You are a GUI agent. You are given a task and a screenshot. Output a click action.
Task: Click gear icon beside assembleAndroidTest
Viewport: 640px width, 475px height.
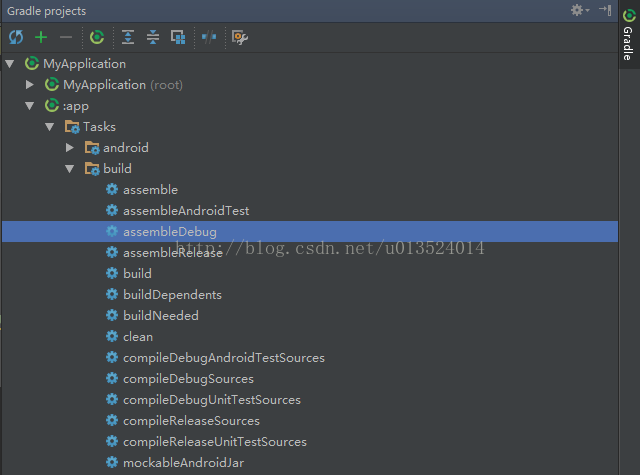point(112,210)
